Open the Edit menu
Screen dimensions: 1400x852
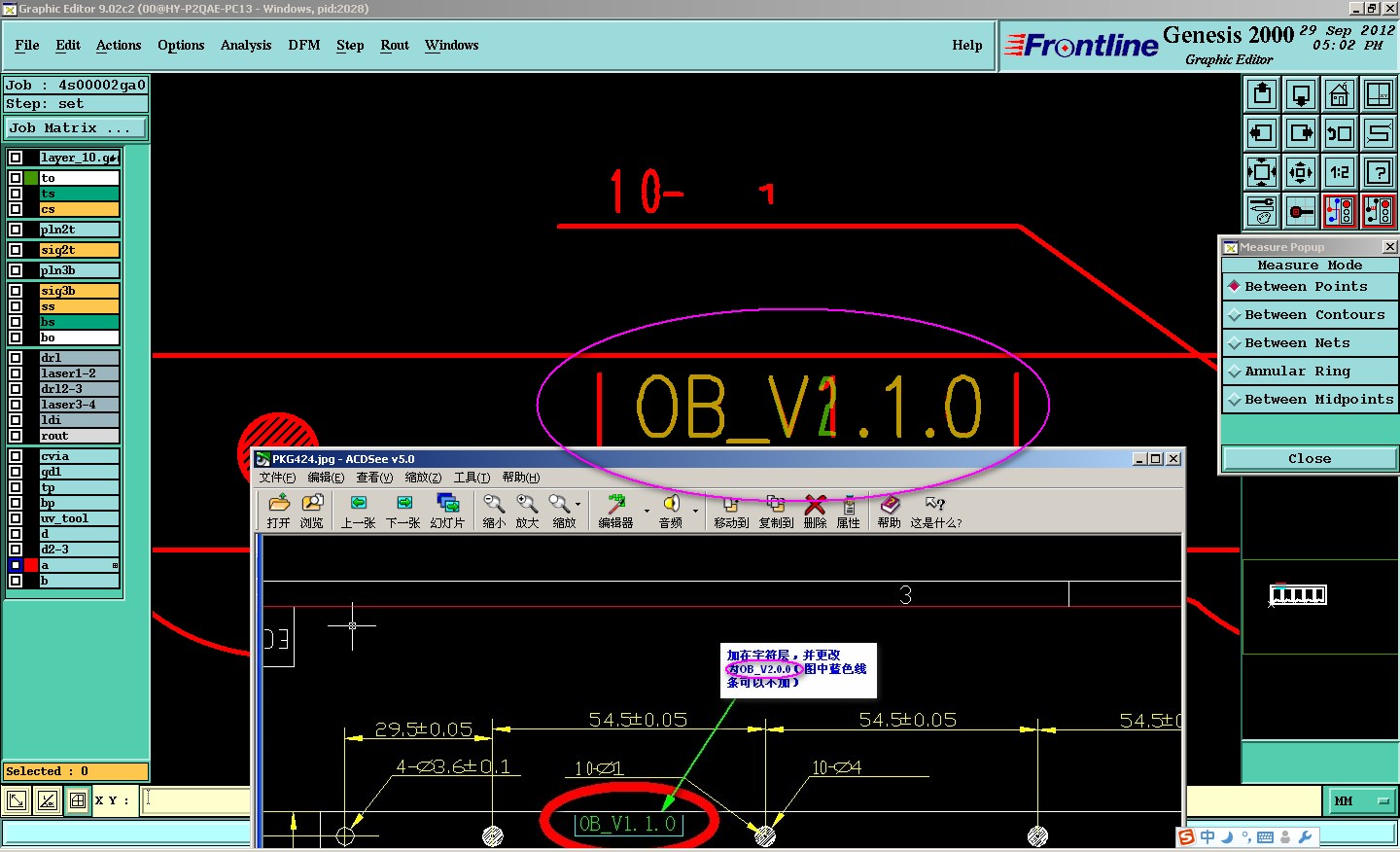(68, 45)
